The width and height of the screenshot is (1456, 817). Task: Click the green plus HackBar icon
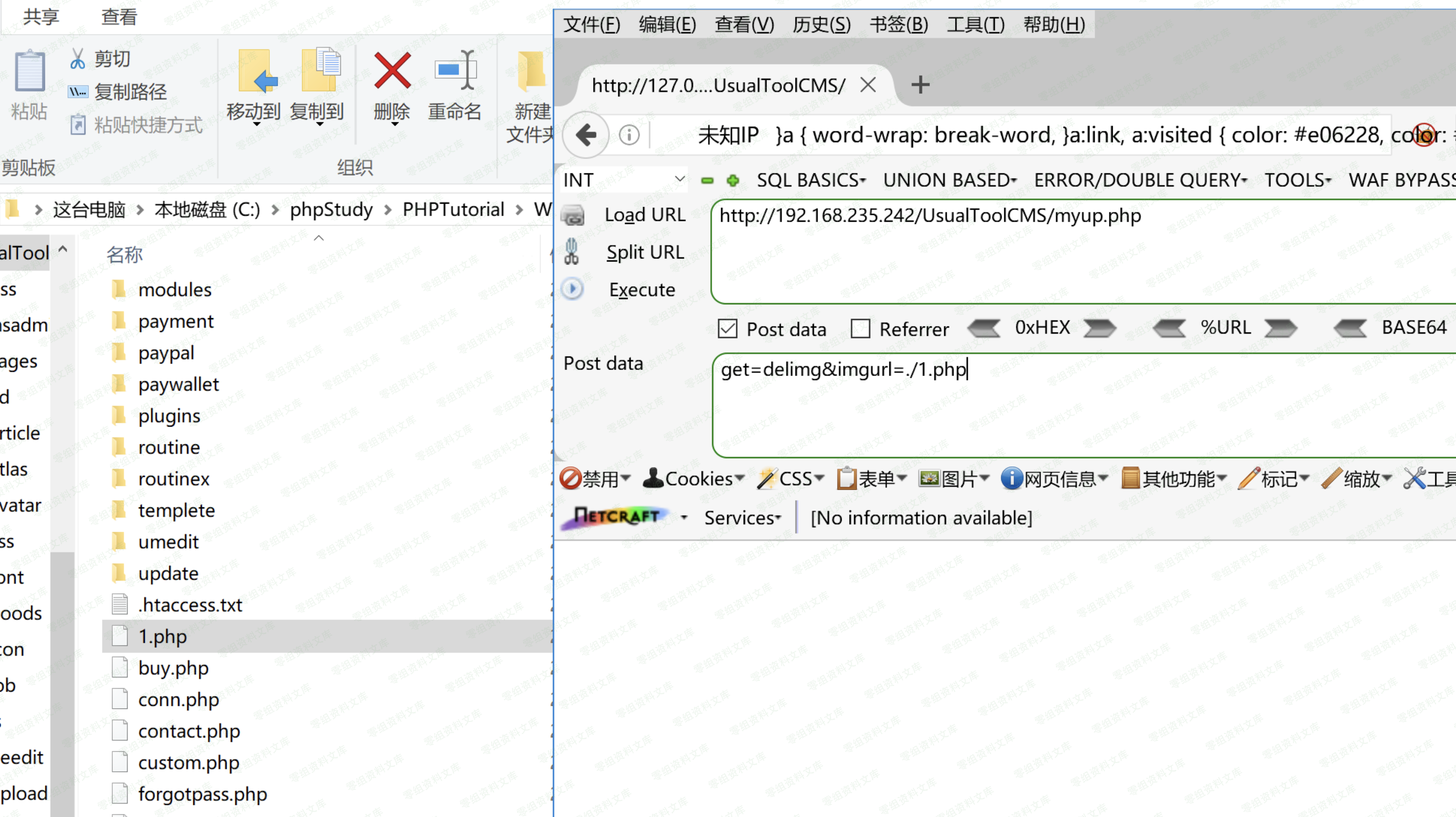[733, 180]
